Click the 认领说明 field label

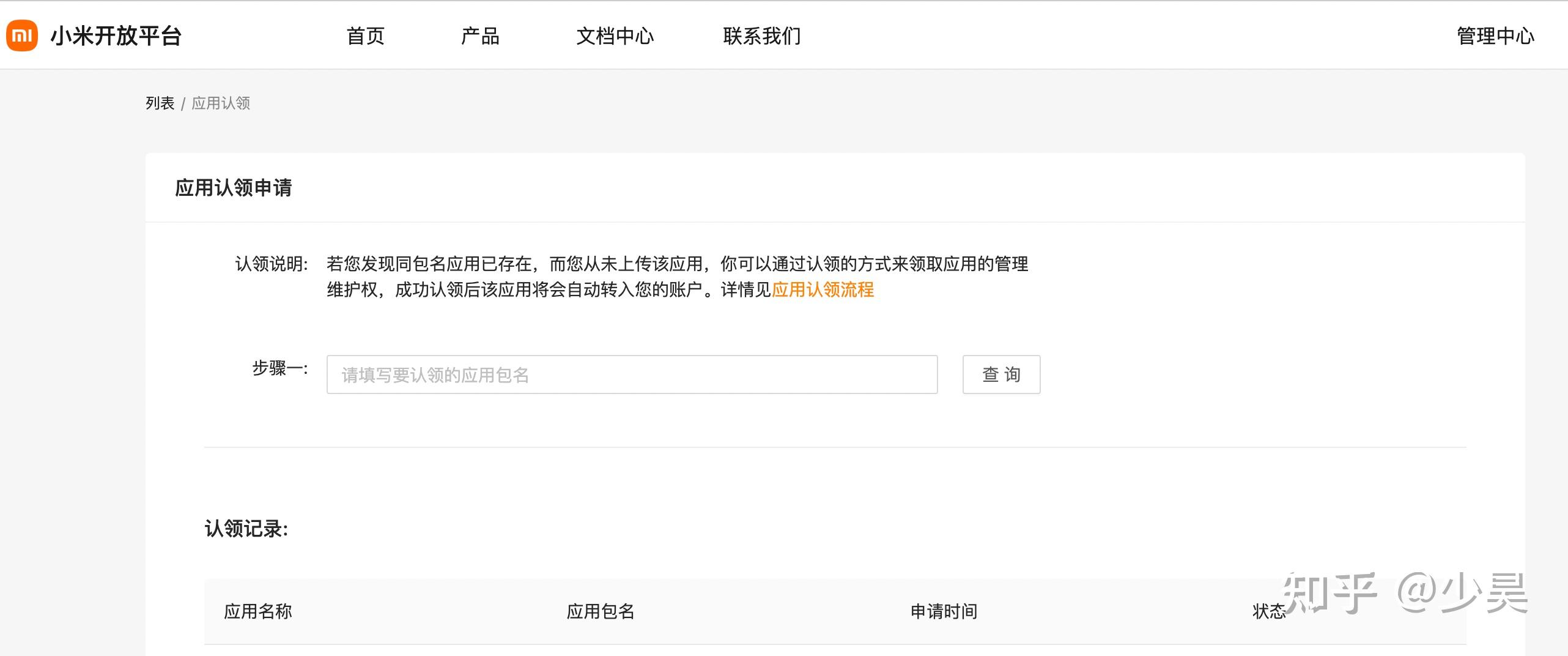click(x=272, y=264)
